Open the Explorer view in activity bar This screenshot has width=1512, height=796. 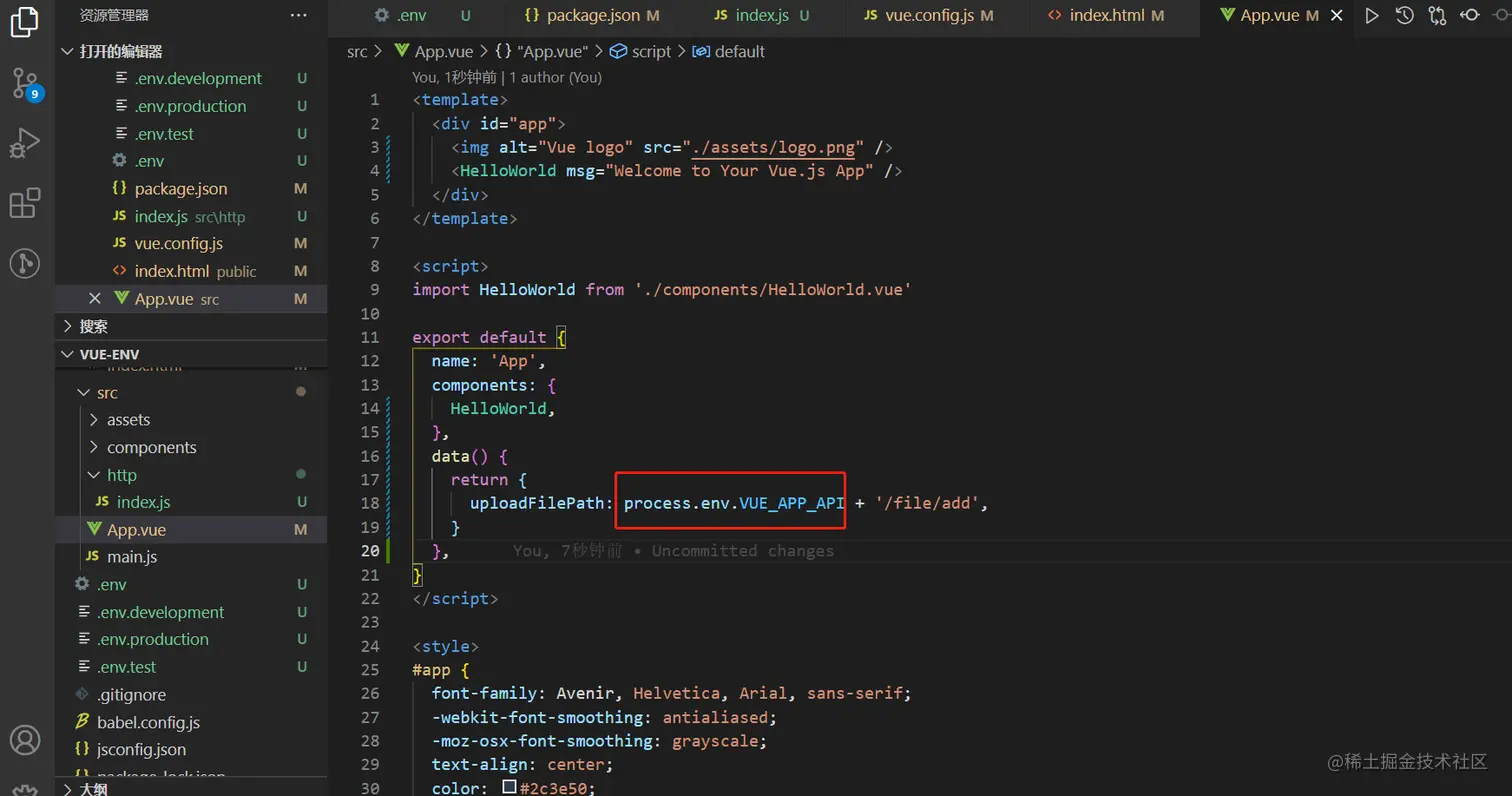pos(24,21)
